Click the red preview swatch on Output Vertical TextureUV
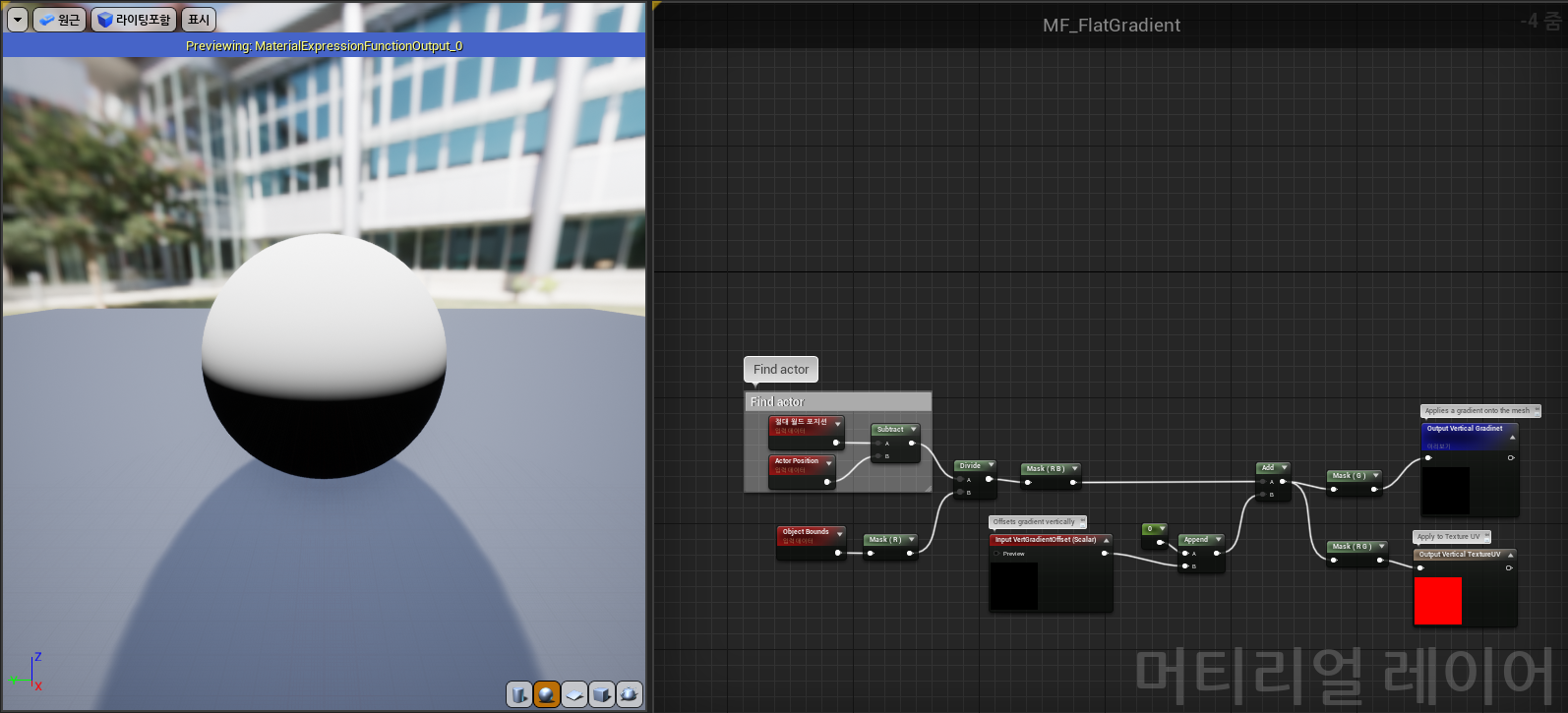The height and width of the screenshot is (713, 1568). [x=1437, y=601]
